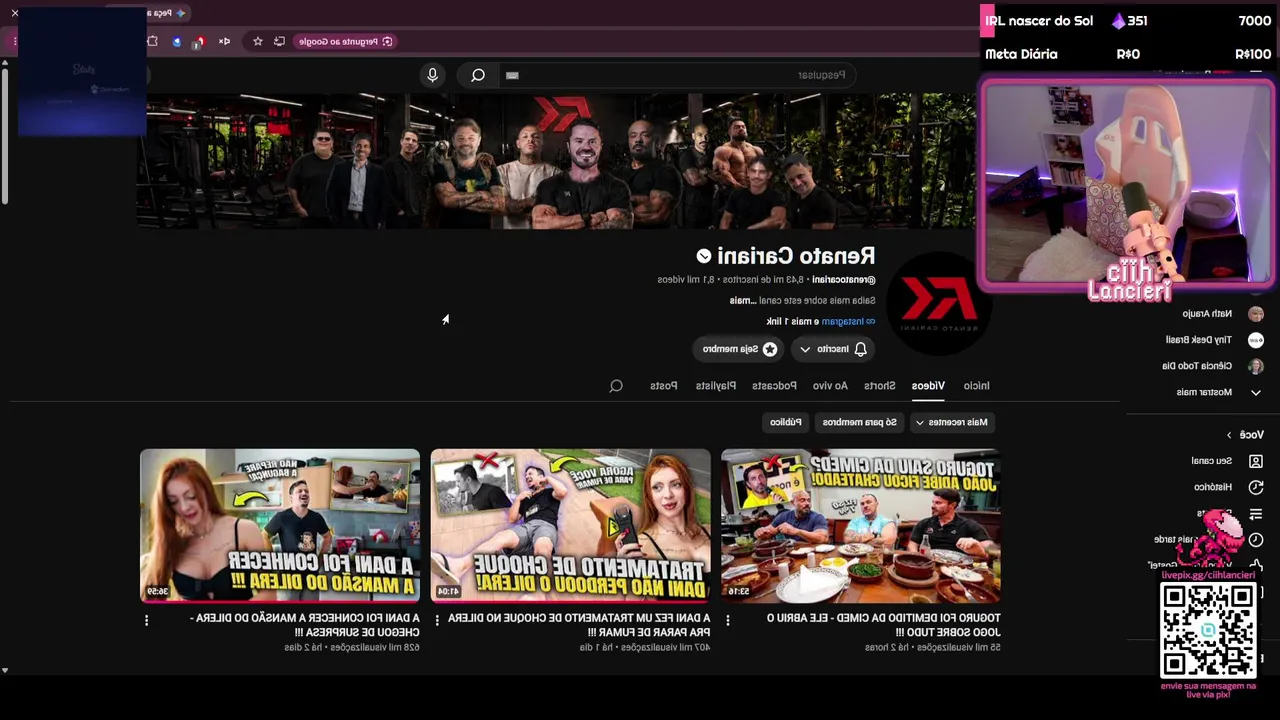Click the title Toguro foi demitido da Cimed
This screenshot has width=1280, height=720.
tap(883, 625)
